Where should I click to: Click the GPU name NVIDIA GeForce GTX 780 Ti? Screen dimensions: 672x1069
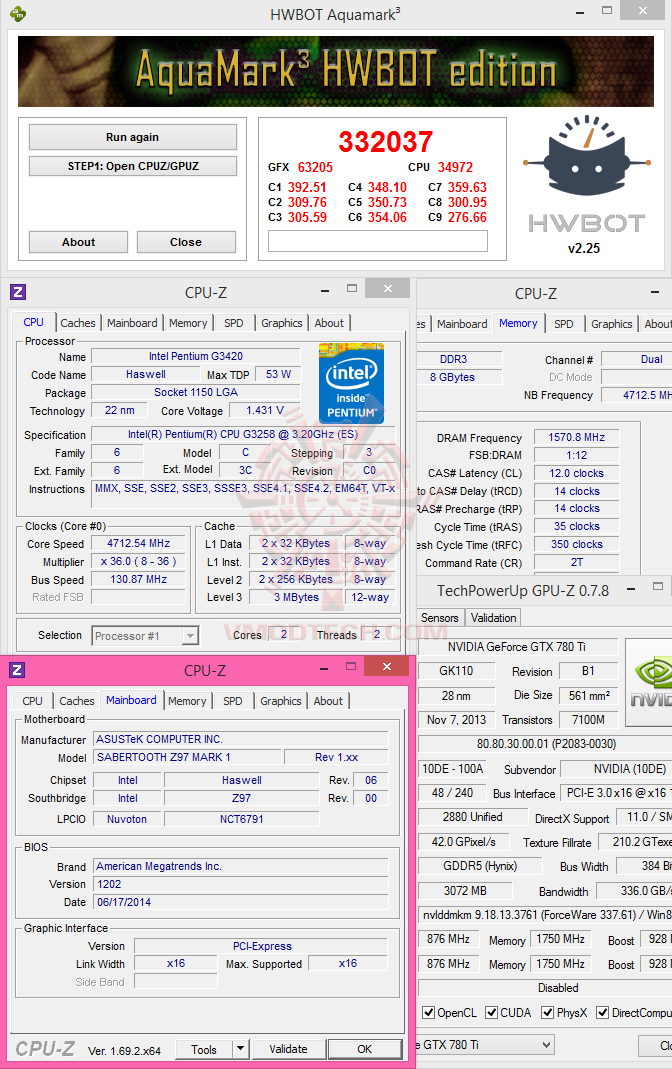(517, 646)
